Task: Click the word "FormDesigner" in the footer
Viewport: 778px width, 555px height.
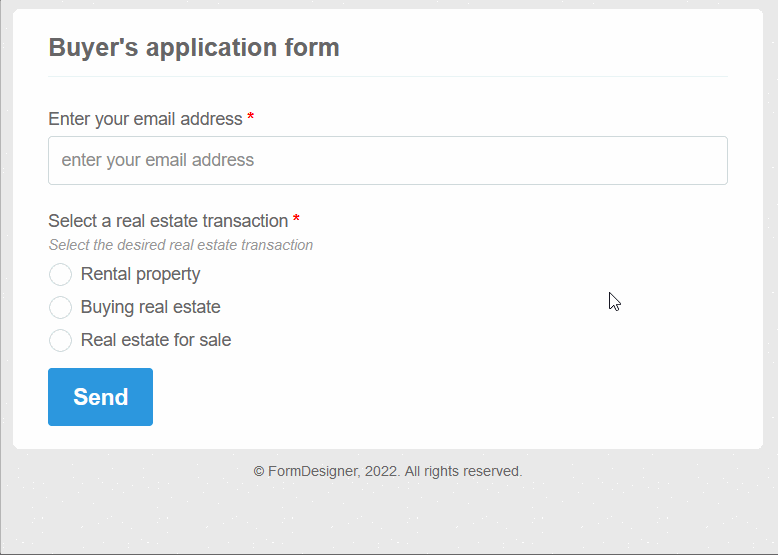Action: (312, 471)
